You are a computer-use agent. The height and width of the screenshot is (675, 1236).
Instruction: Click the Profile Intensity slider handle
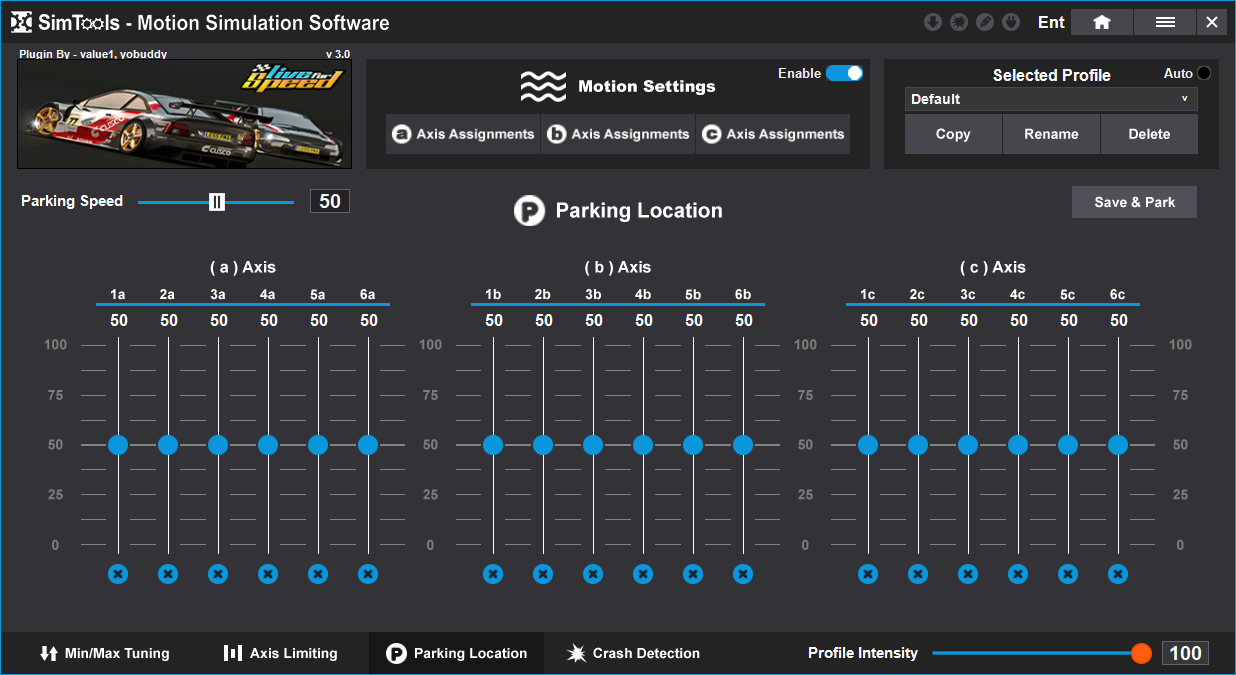(x=1141, y=653)
